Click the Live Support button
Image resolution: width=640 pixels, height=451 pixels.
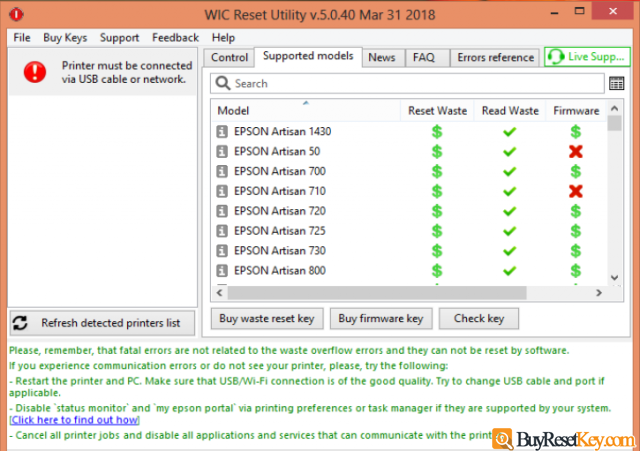[x=587, y=57]
